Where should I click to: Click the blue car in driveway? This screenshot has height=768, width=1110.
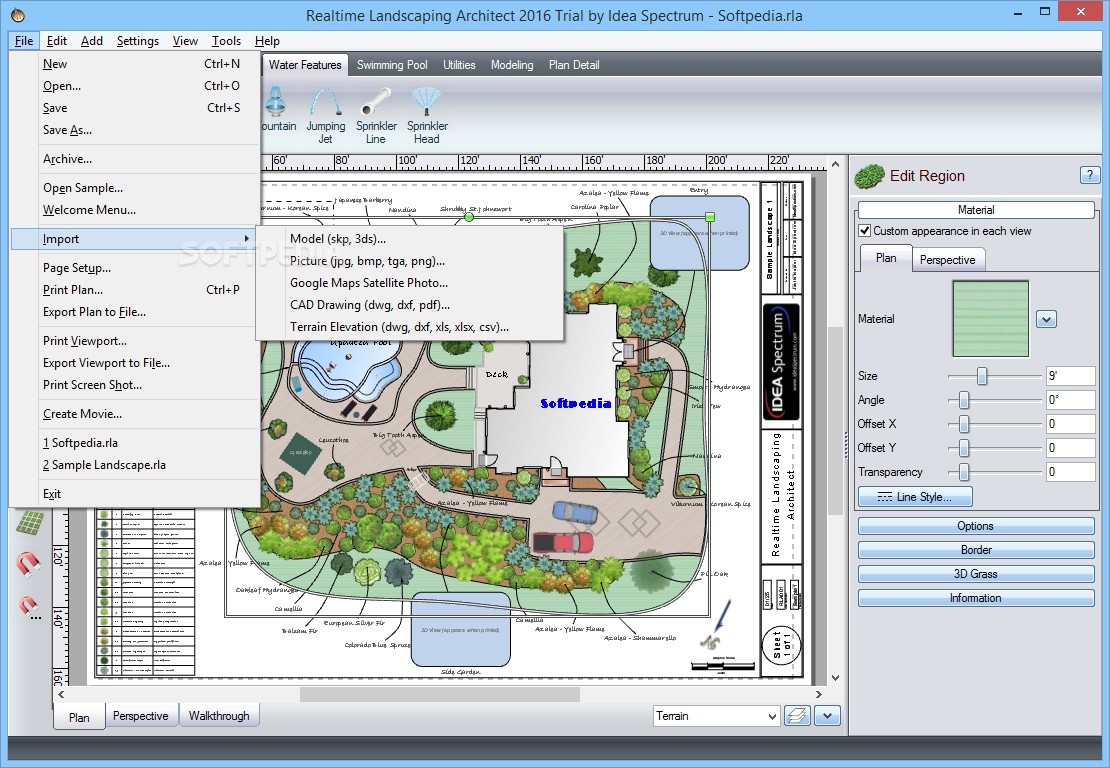point(576,511)
